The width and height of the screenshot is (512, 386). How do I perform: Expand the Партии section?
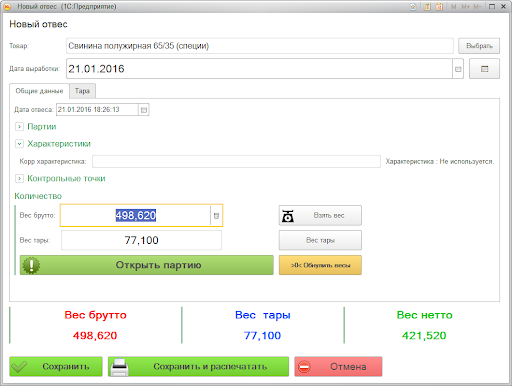coord(19,127)
